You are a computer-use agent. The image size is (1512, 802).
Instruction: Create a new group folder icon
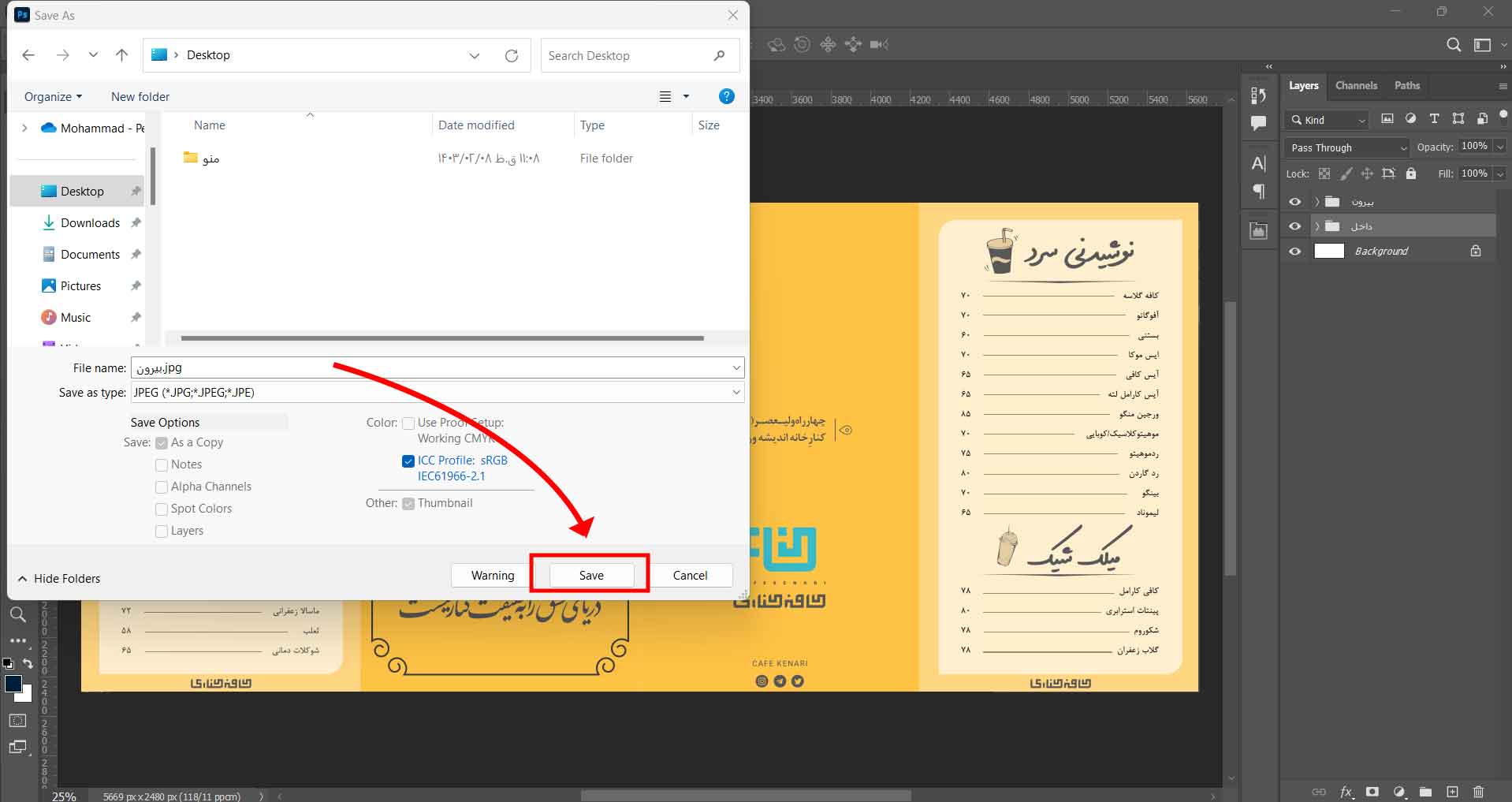1425,792
